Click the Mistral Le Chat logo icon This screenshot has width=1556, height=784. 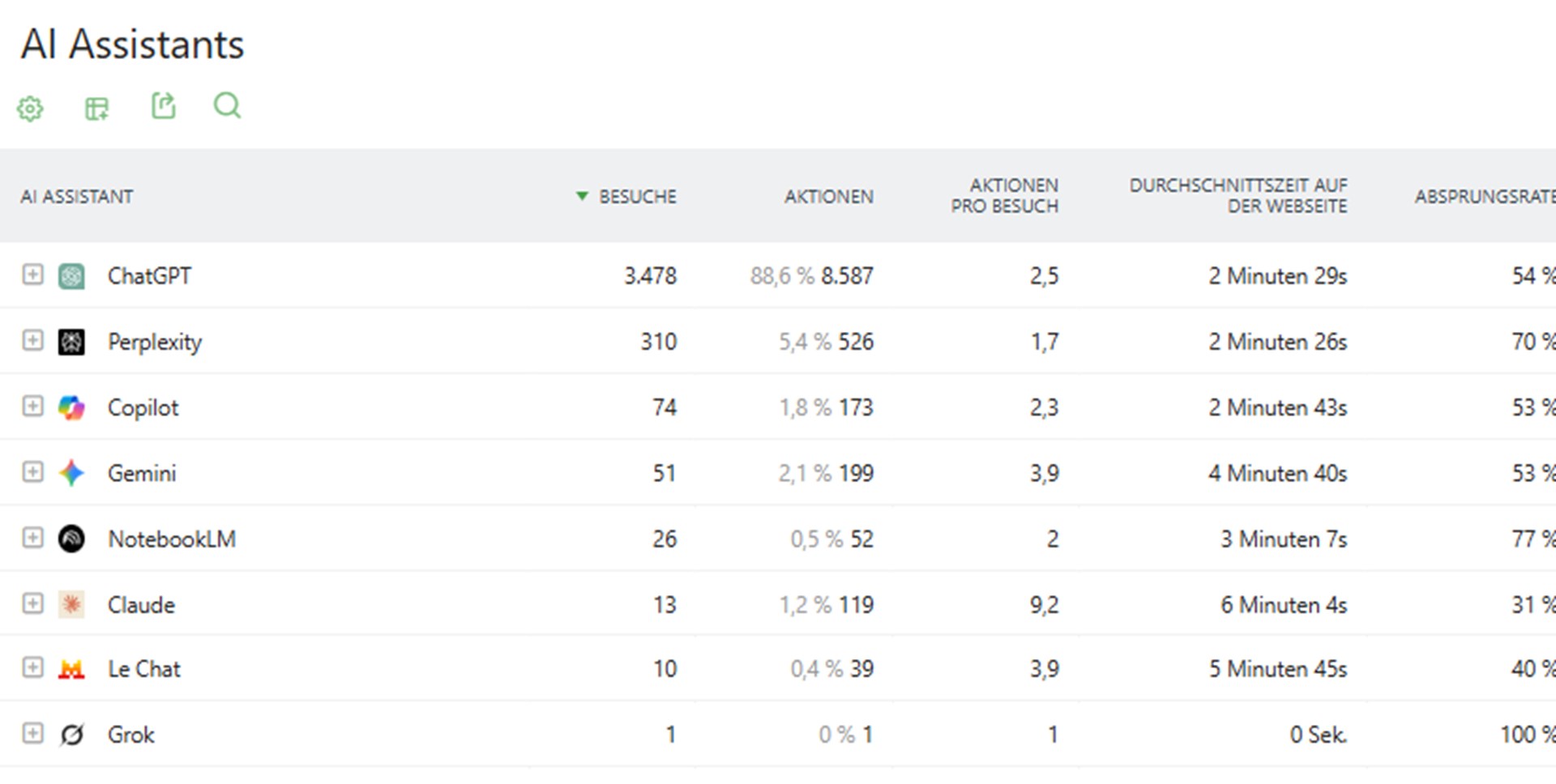coord(71,669)
